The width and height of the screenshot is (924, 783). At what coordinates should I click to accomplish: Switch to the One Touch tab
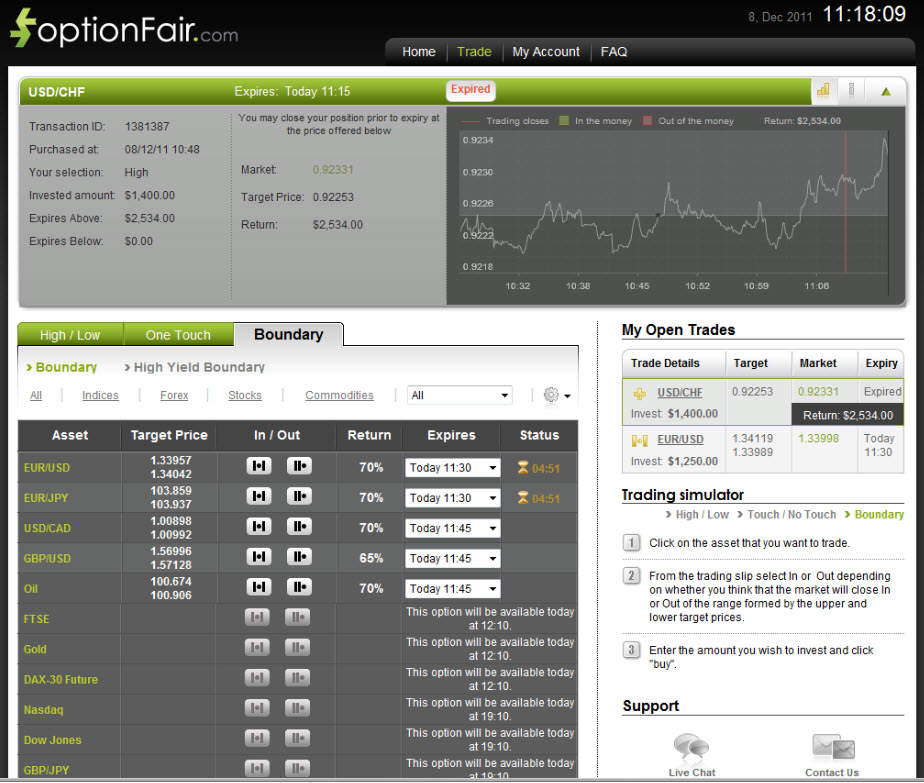[x=178, y=335]
